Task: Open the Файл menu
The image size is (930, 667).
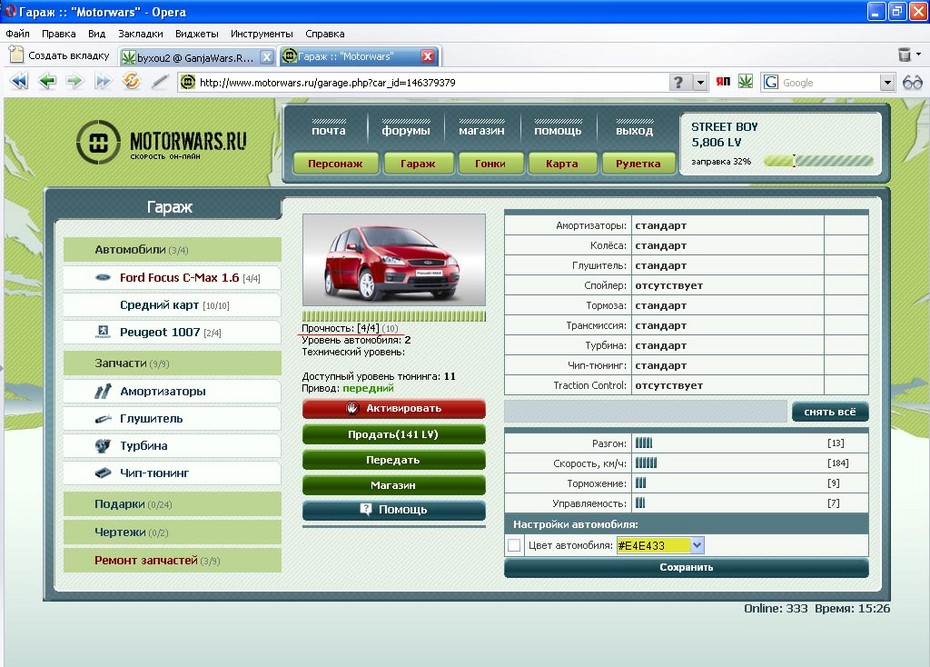Action: click(x=17, y=34)
